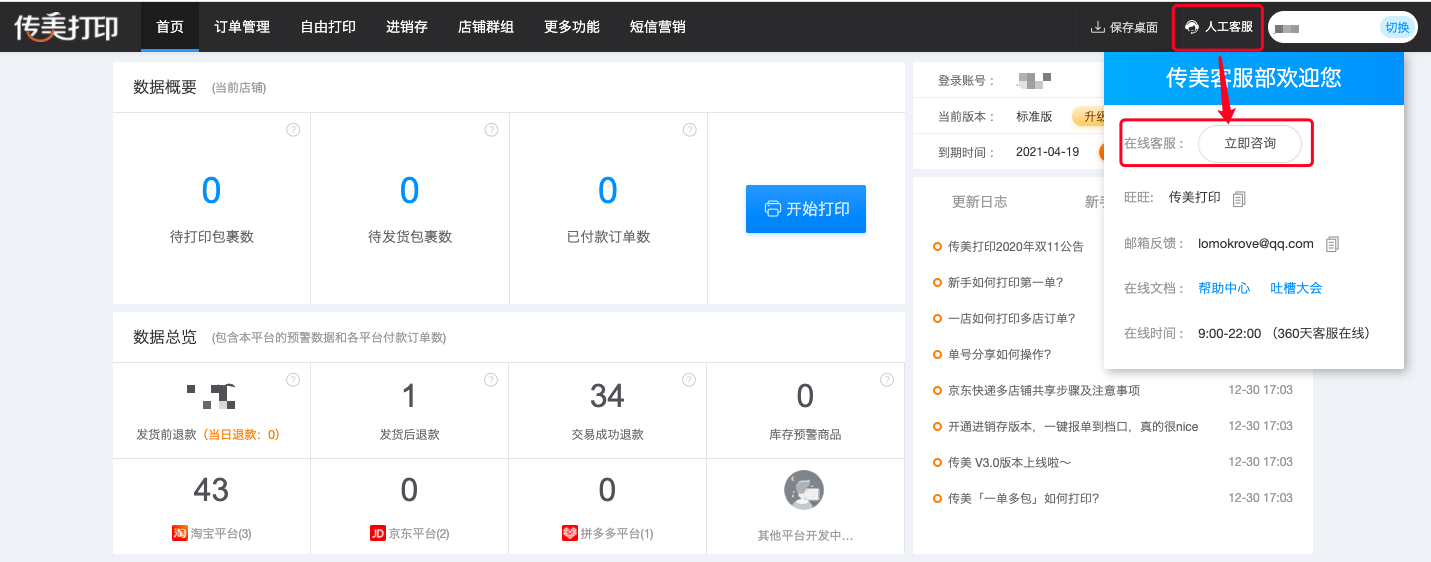Click the 拼多多平台 logo icon

tap(570, 533)
